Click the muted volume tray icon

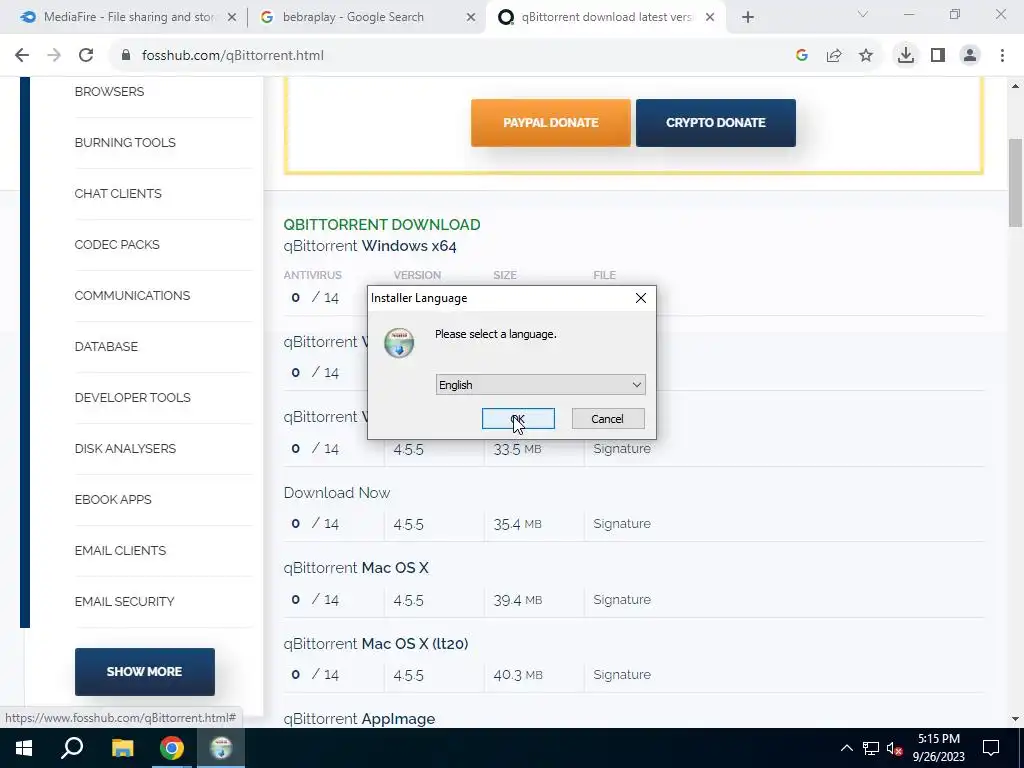pyautogui.click(x=895, y=748)
